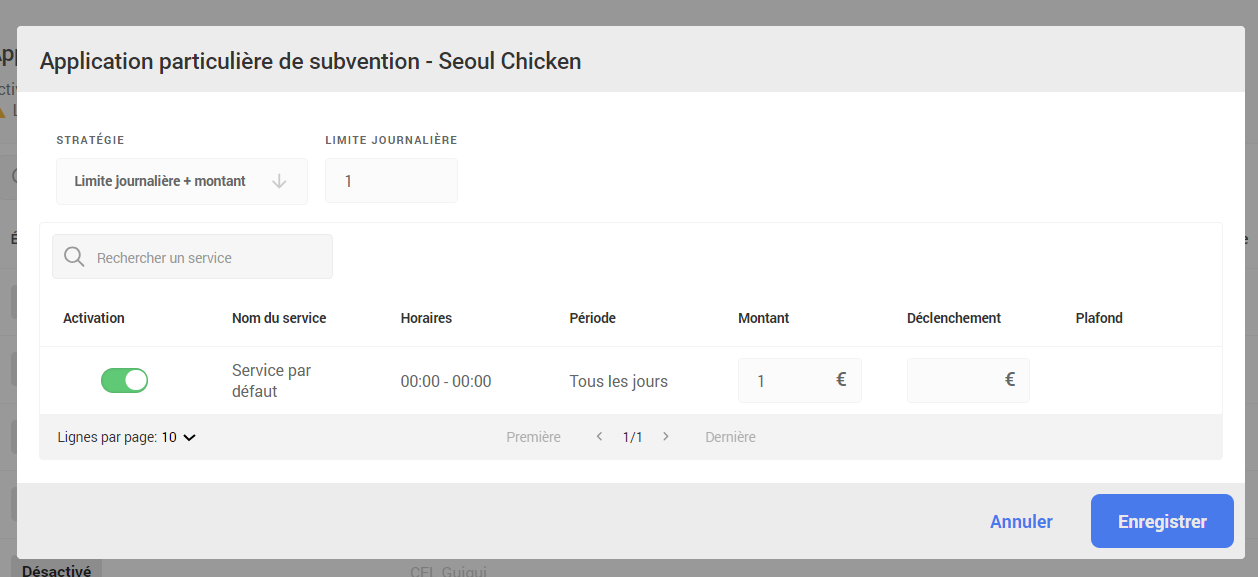Click the euro symbol in the Déclenchement field
The width and height of the screenshot is (1258, 577).
[1010, 380]
